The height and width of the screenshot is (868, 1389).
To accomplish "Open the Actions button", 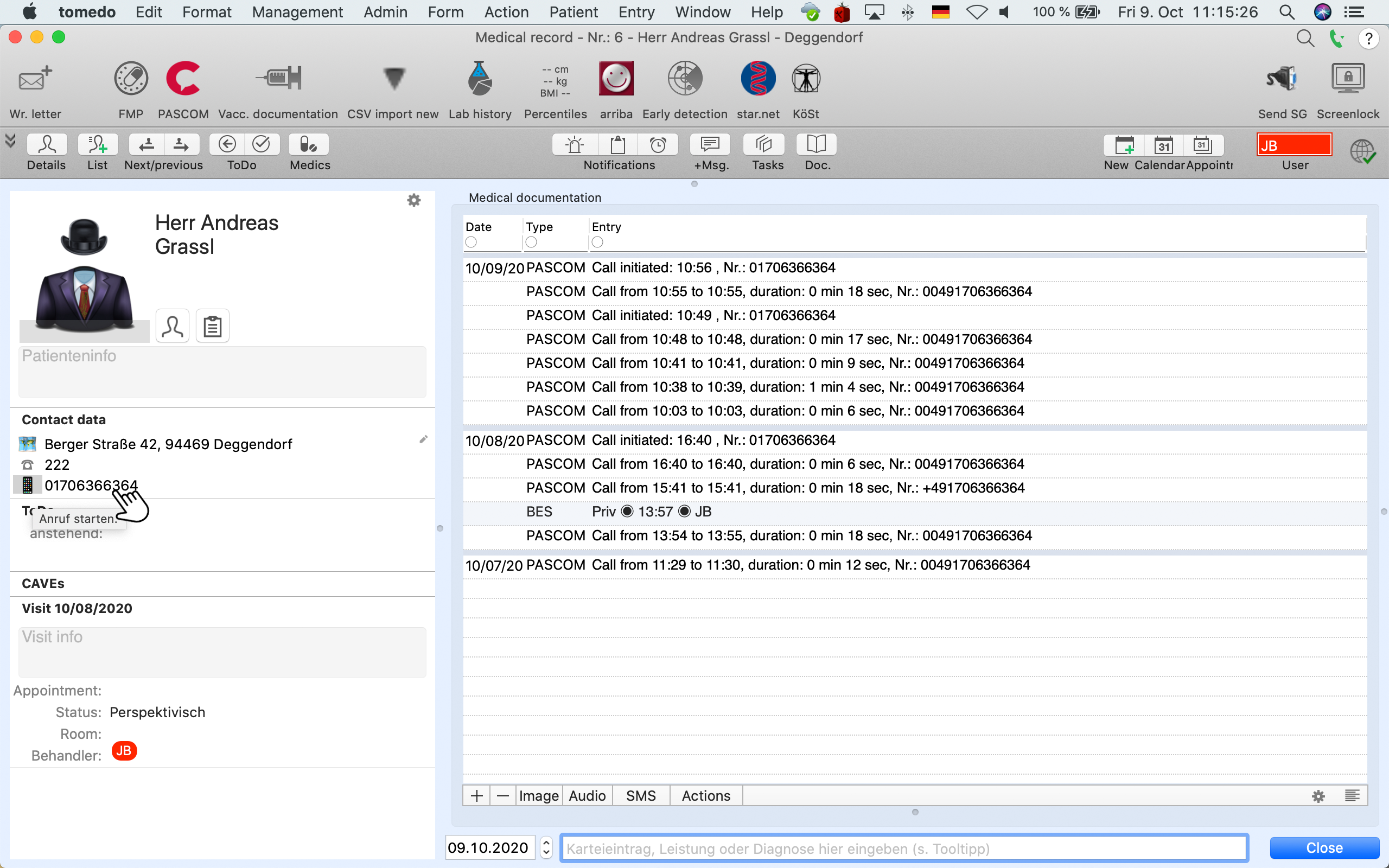I will point(706,796).
